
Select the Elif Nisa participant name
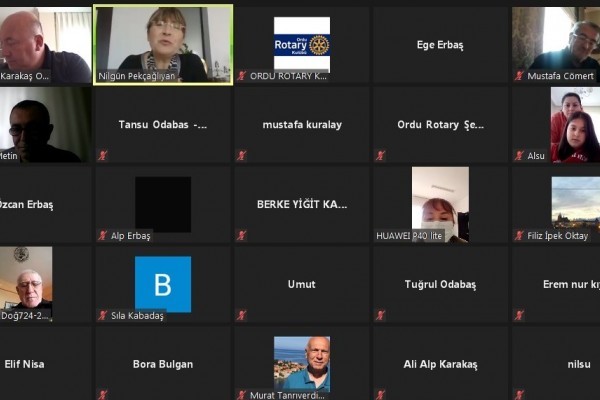pyautogui.click(x=24, y=364)
